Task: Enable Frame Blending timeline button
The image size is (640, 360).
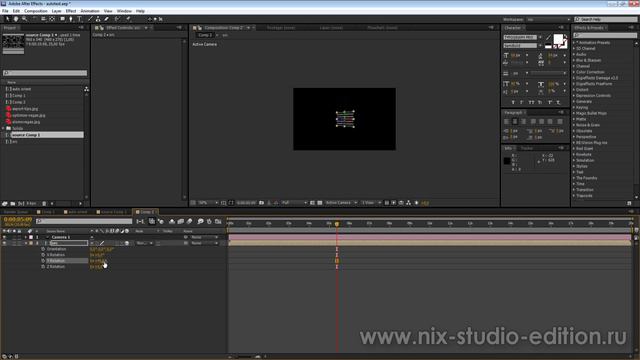Action: pyautogui.click(x=181, y=221)
